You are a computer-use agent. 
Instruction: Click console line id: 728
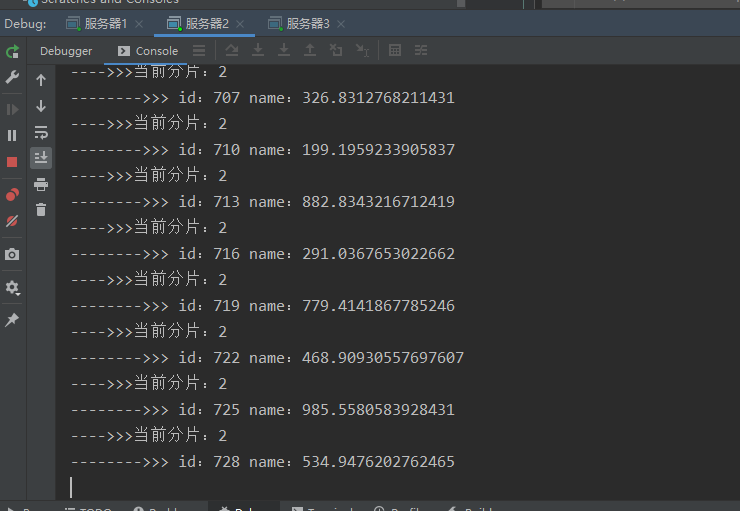(x=262, y=461)
